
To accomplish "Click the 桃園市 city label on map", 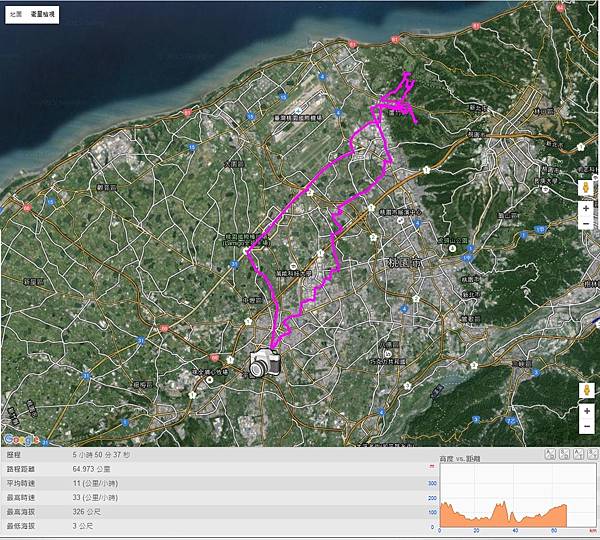I will coord(404,263).
